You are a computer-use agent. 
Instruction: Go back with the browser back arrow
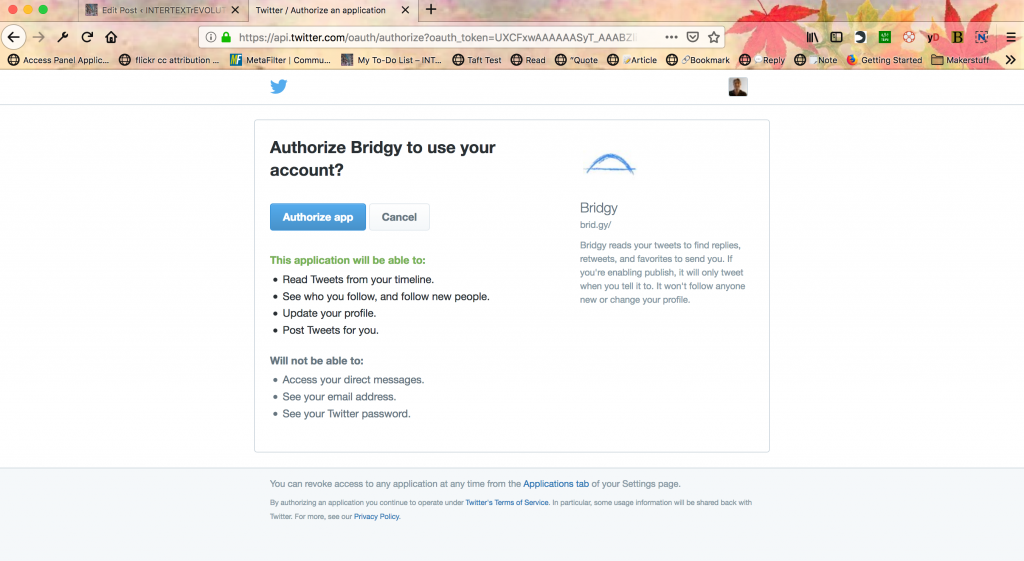click(x=14, y=37)
